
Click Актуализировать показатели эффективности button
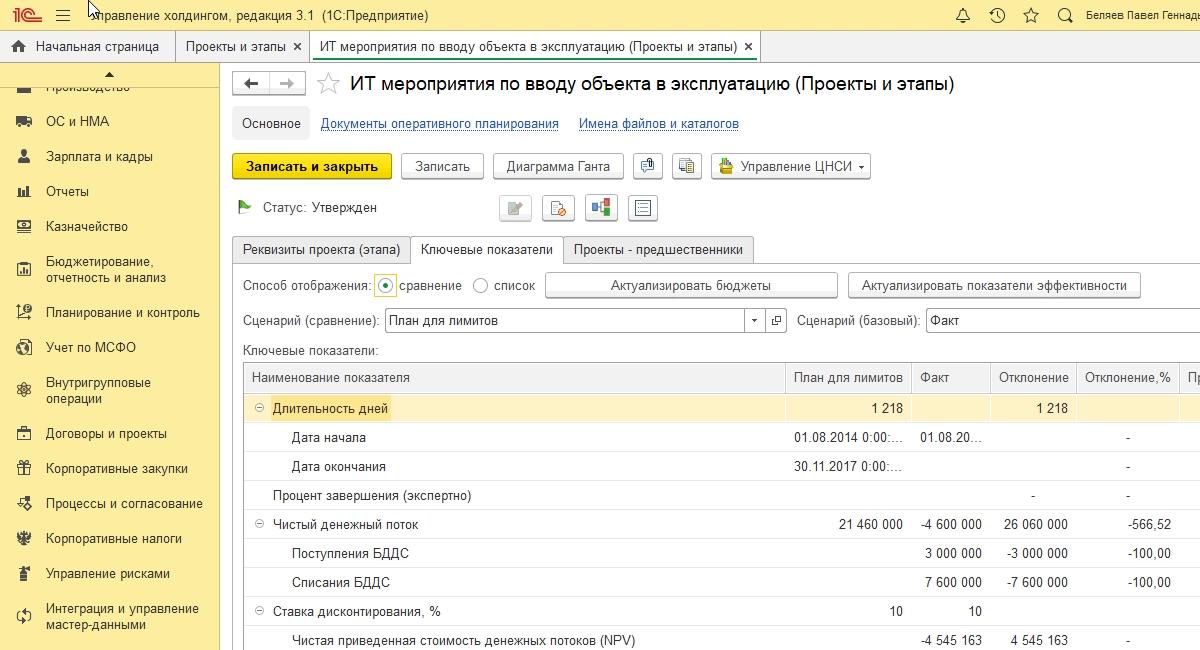(x=994, y=285)
